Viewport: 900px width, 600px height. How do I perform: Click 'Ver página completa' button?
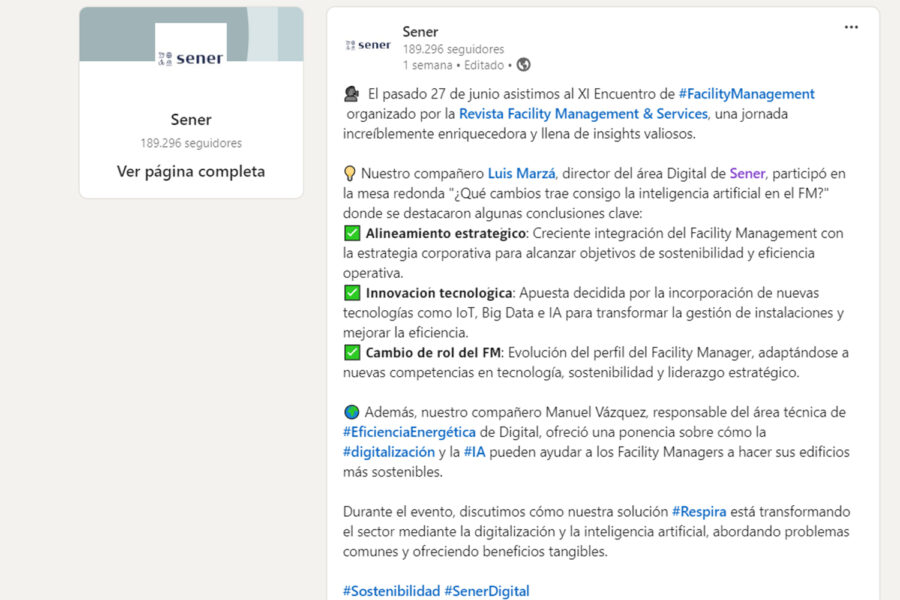191,171
